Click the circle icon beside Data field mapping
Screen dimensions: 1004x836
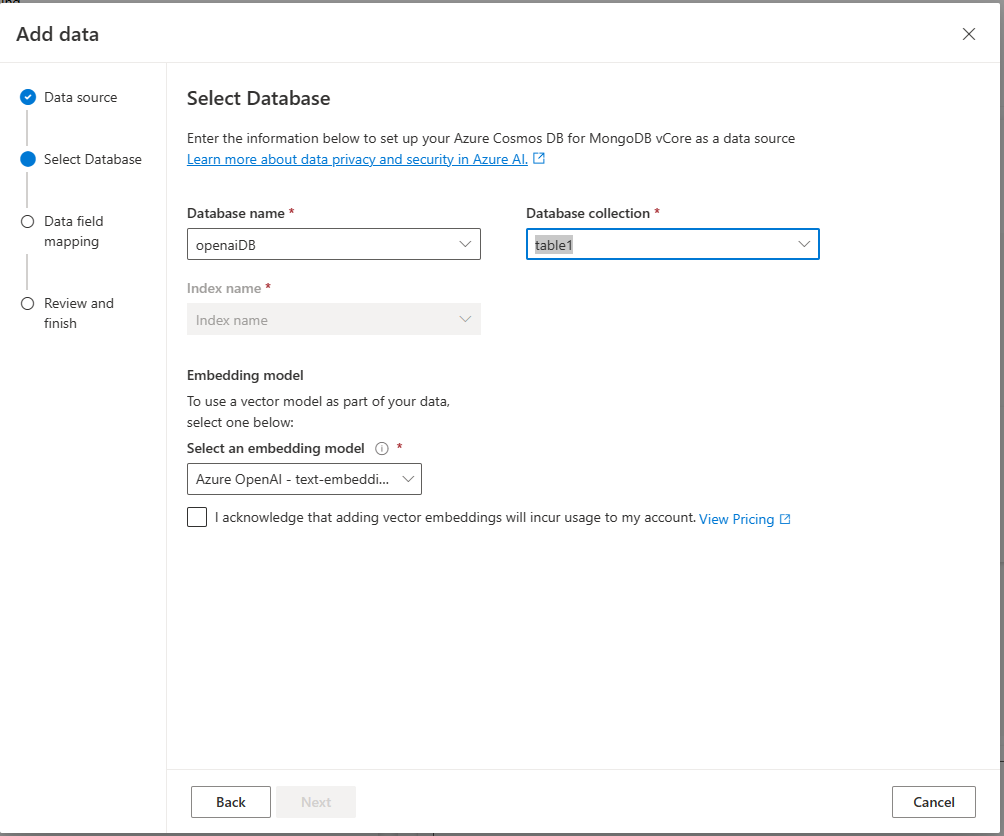[27, 221]
